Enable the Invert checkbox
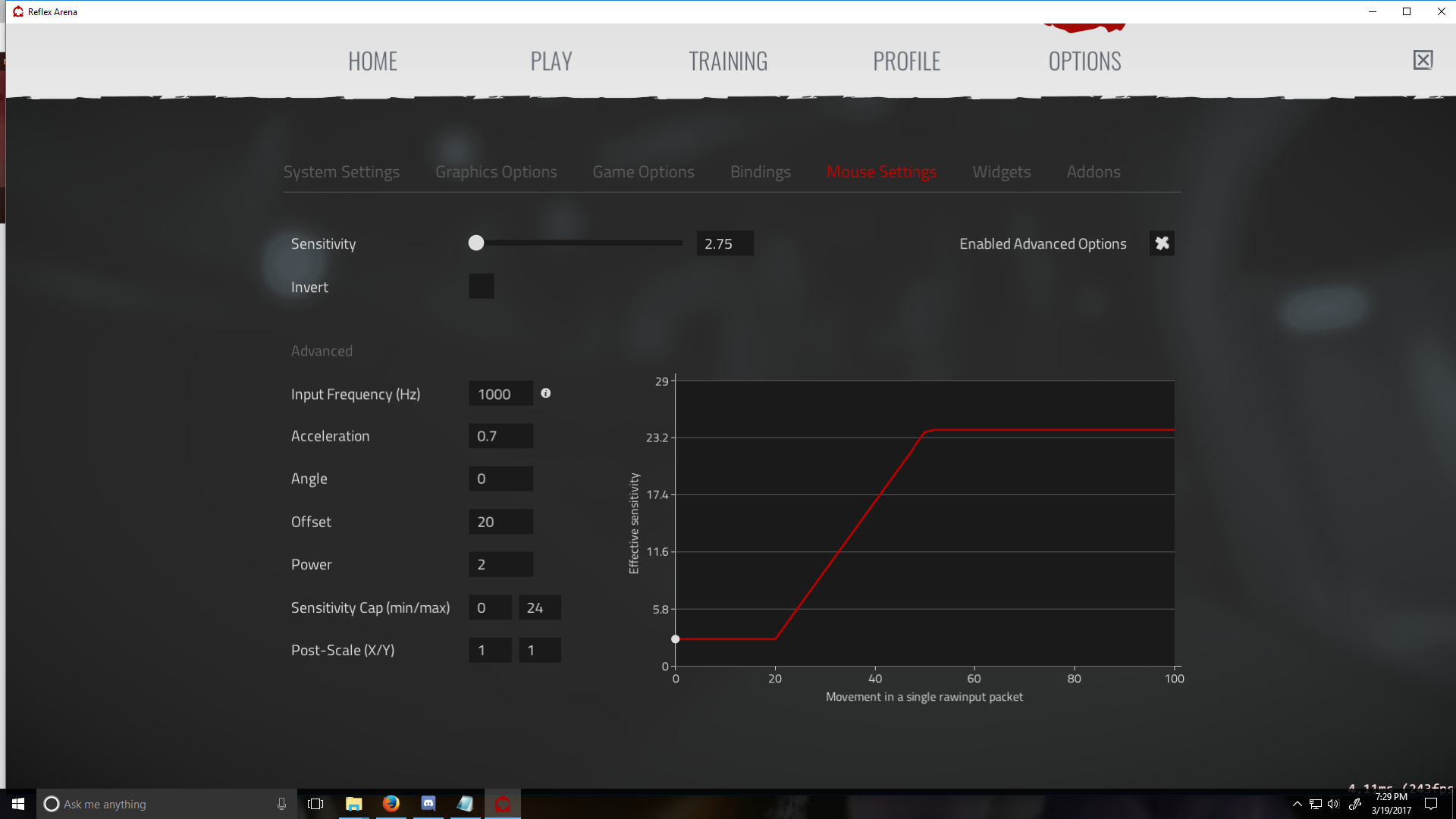The height and width of the screenshot is (819, 1456). pyautogui.click(x=481, y=286)
